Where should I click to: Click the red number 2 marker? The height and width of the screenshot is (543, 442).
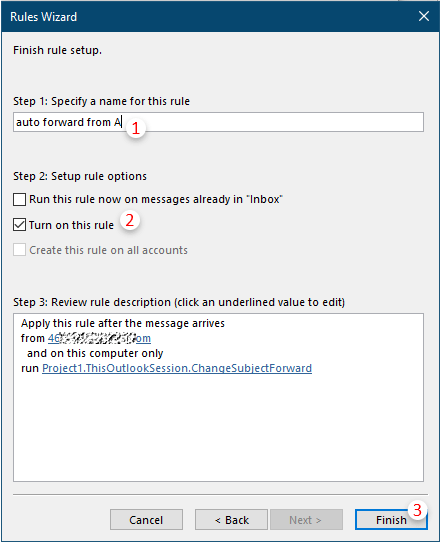tap(130, 221)
